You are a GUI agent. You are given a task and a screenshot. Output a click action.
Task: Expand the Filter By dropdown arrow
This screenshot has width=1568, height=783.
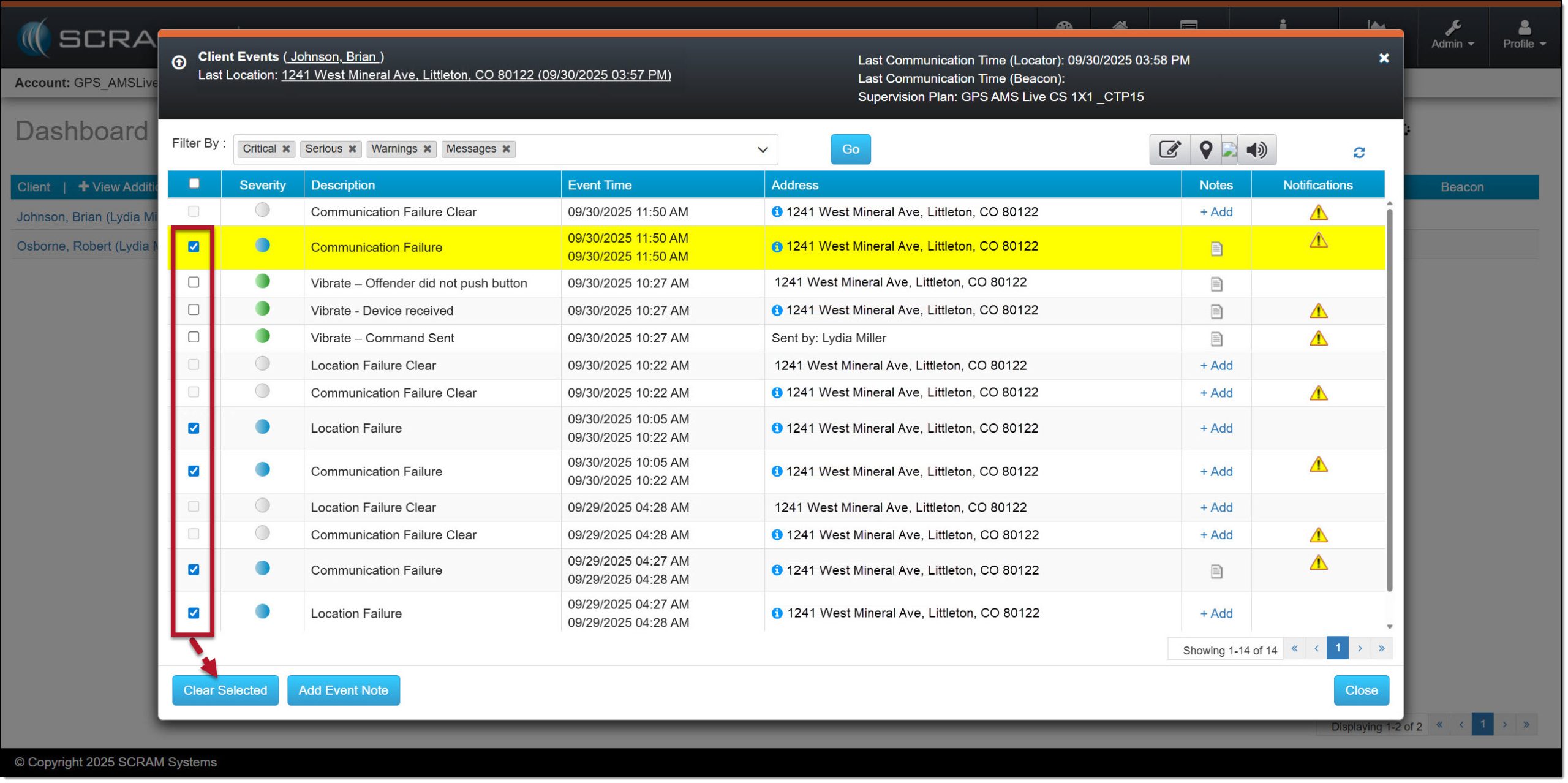pos(763,149)
